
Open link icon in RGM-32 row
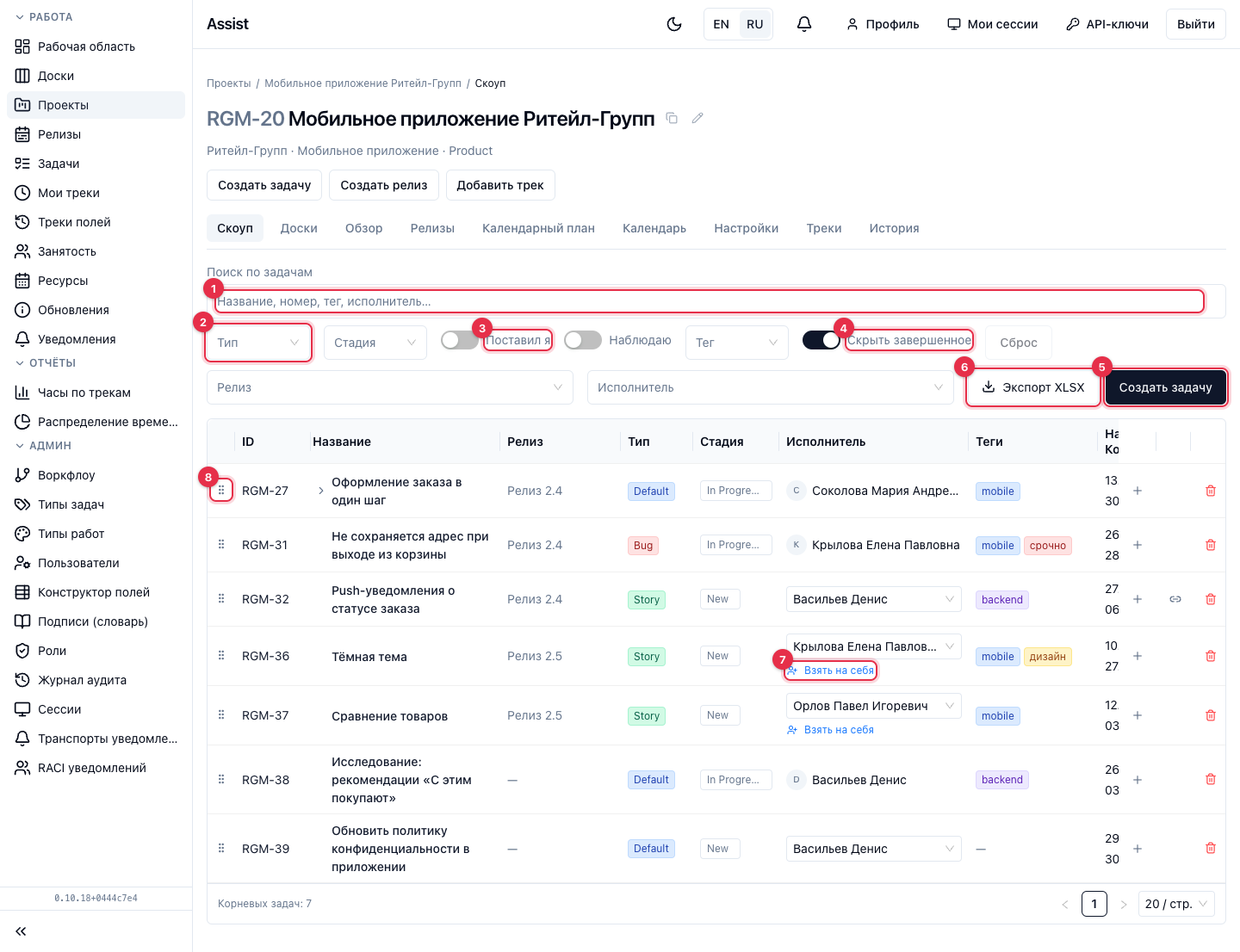(x=1175, y=599)
